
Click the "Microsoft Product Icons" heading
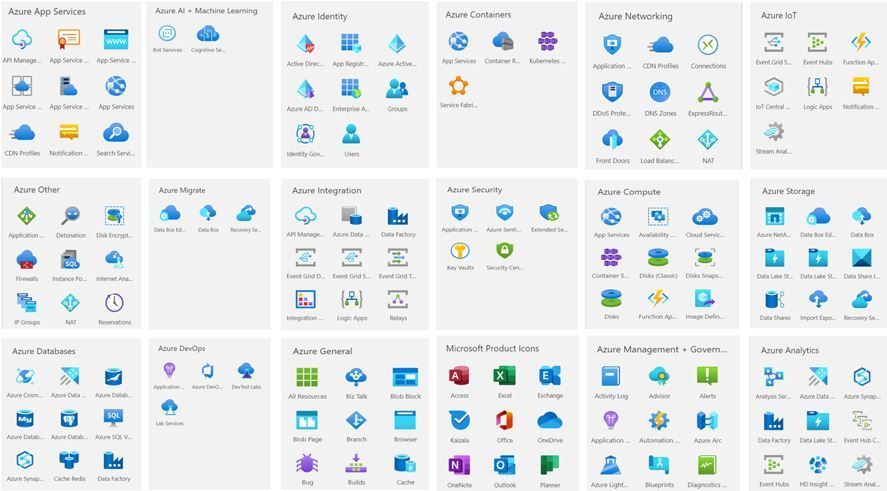pyautogui.click(x=492, y=348)
